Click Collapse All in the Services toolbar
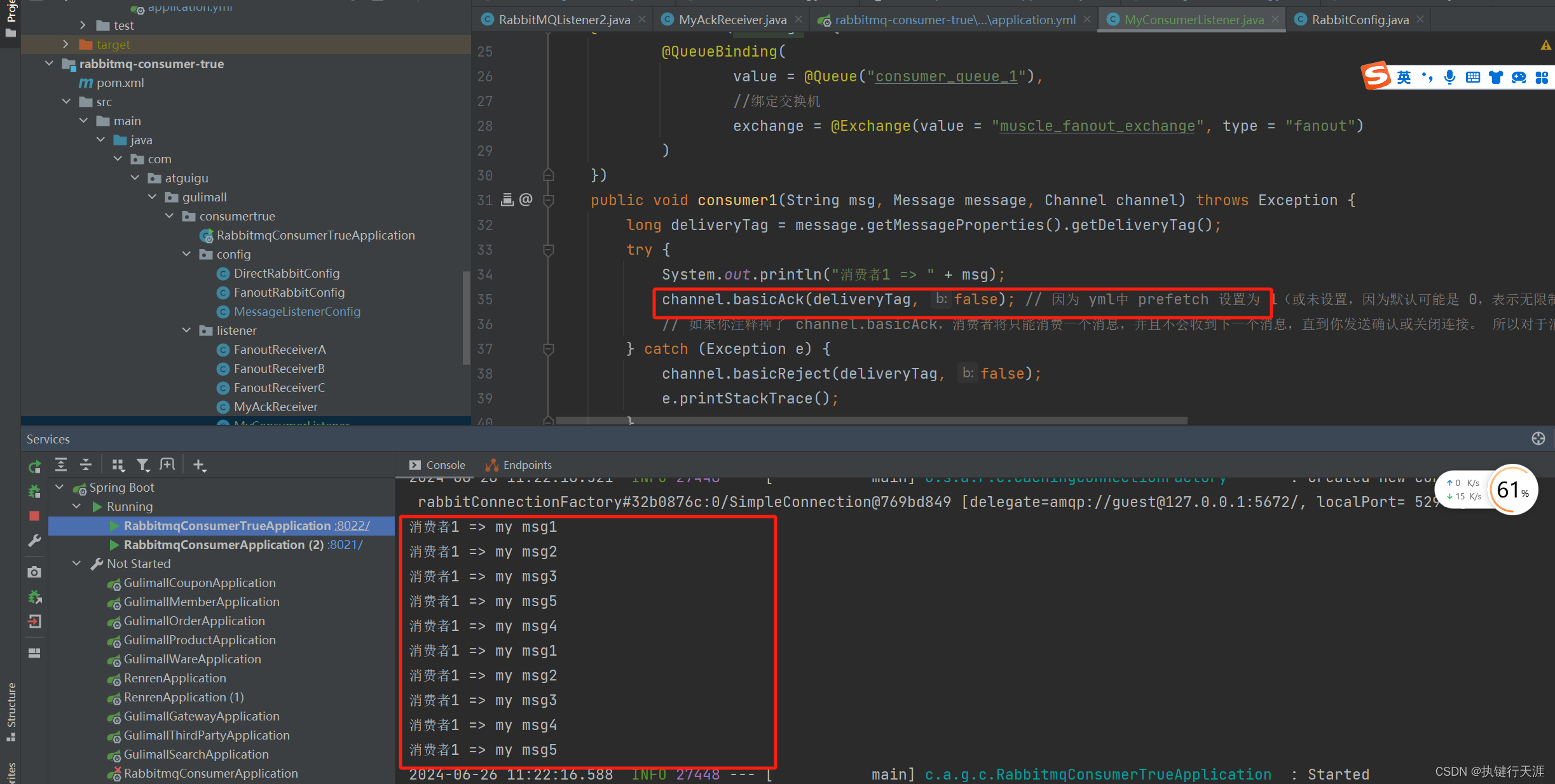This screenshot has height=784, width=1555. pyautogui.click(x=86, y=465)
